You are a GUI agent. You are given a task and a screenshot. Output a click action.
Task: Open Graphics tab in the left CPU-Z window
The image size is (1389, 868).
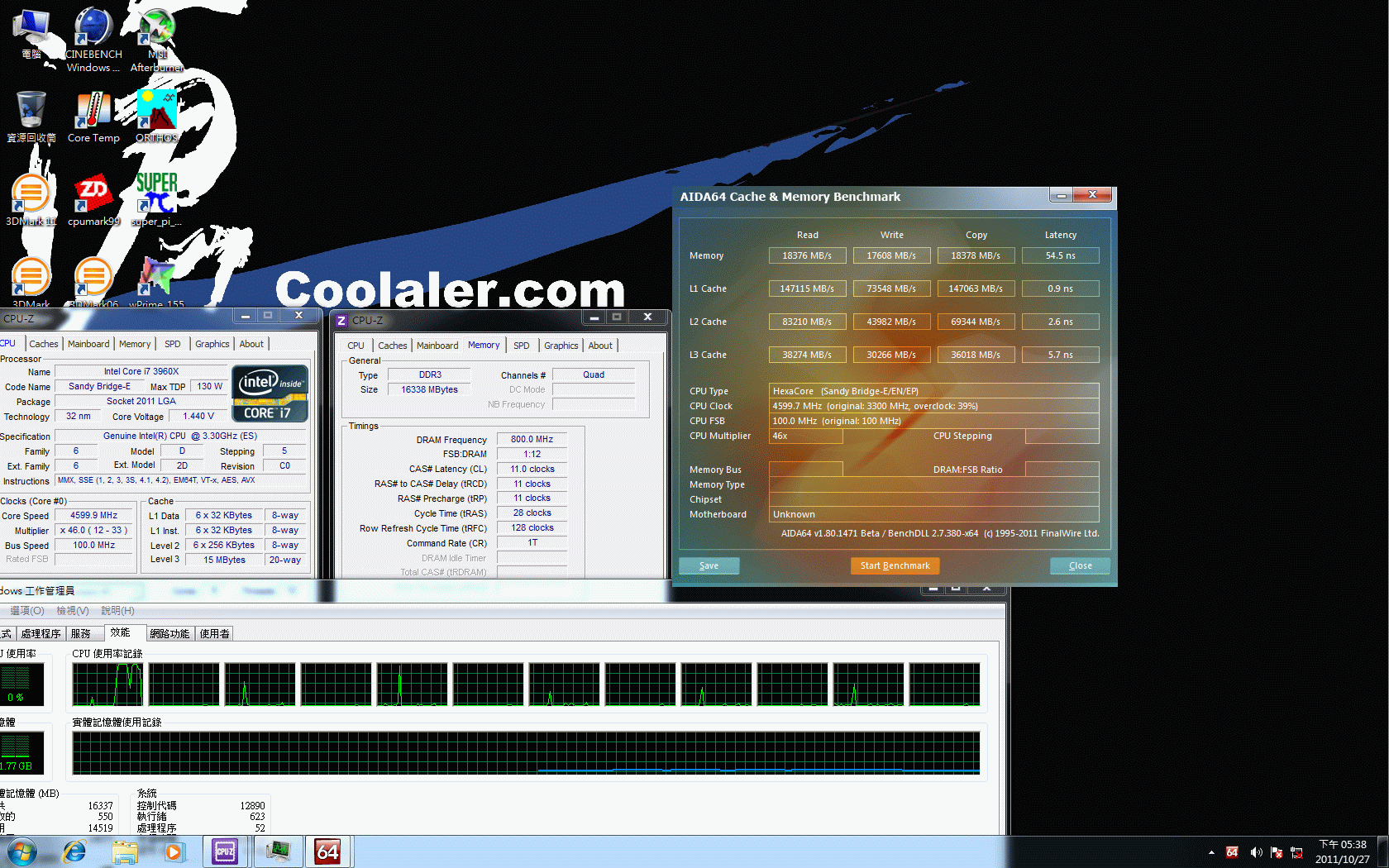(x=212, y=344)
